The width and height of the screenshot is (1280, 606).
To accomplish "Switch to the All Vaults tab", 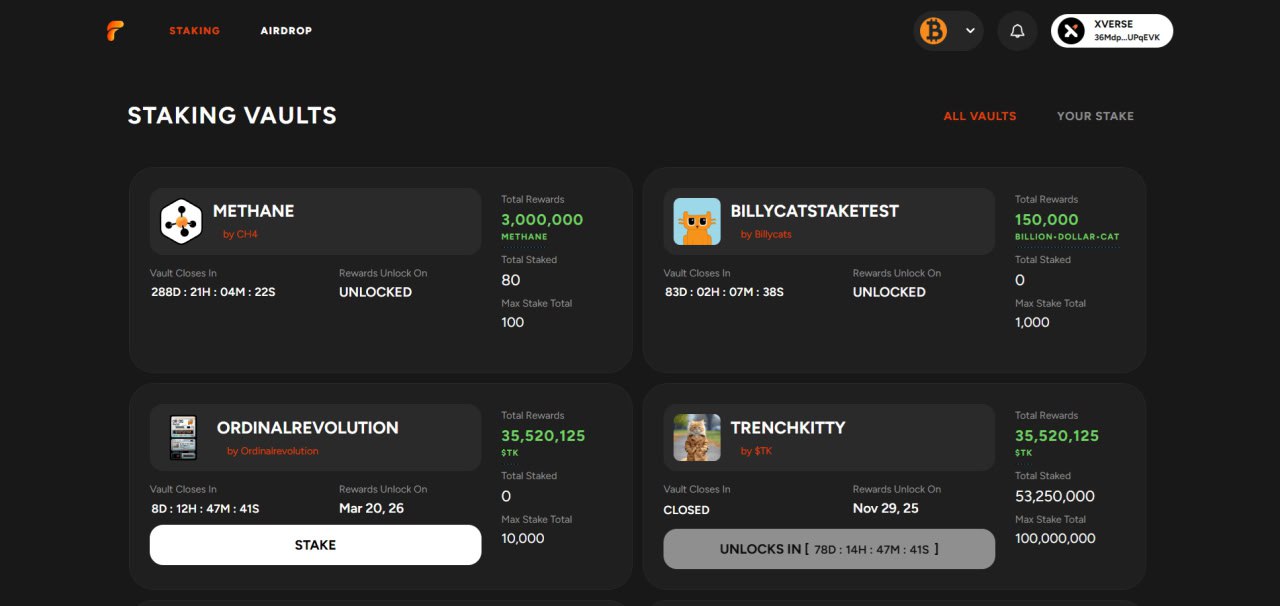I will 980,116.
